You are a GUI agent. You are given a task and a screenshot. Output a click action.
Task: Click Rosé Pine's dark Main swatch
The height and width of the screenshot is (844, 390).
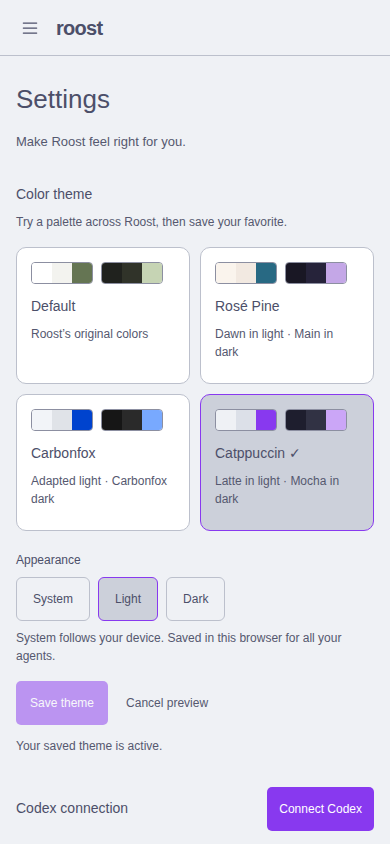coord(316,273)
